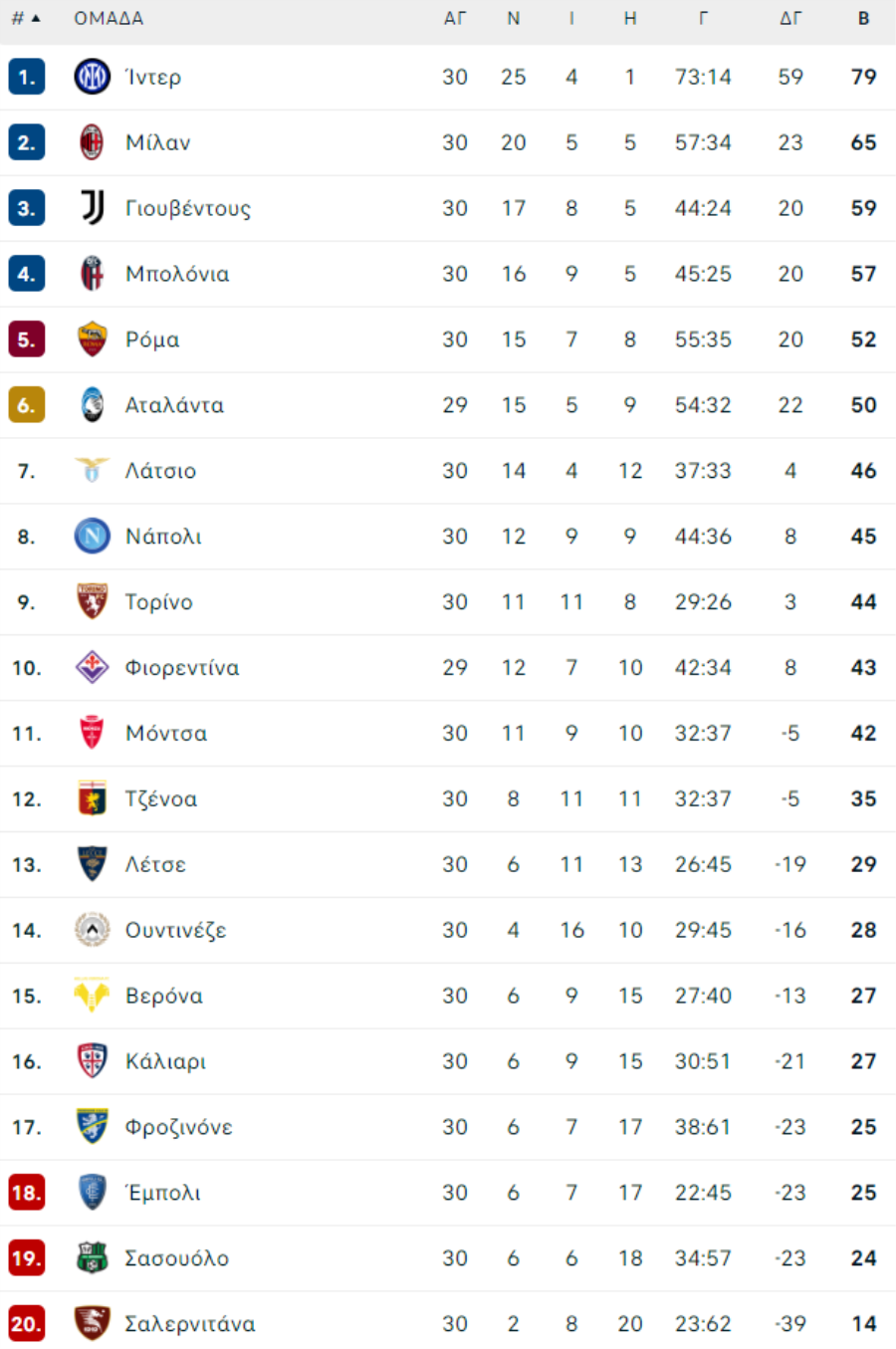
Task: Click the gold position 6 badge
Action: pyautogui.click(x=27, y=405)
